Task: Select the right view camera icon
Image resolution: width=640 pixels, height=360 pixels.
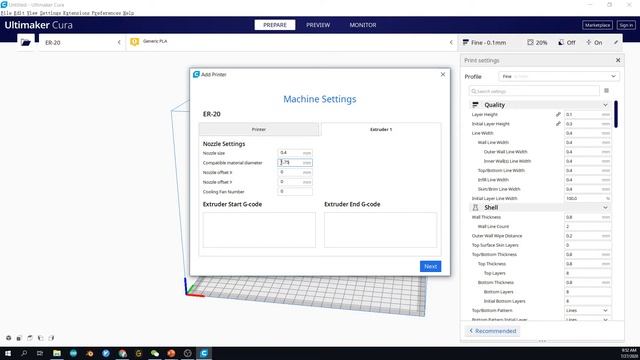Action: click(51, 338)
